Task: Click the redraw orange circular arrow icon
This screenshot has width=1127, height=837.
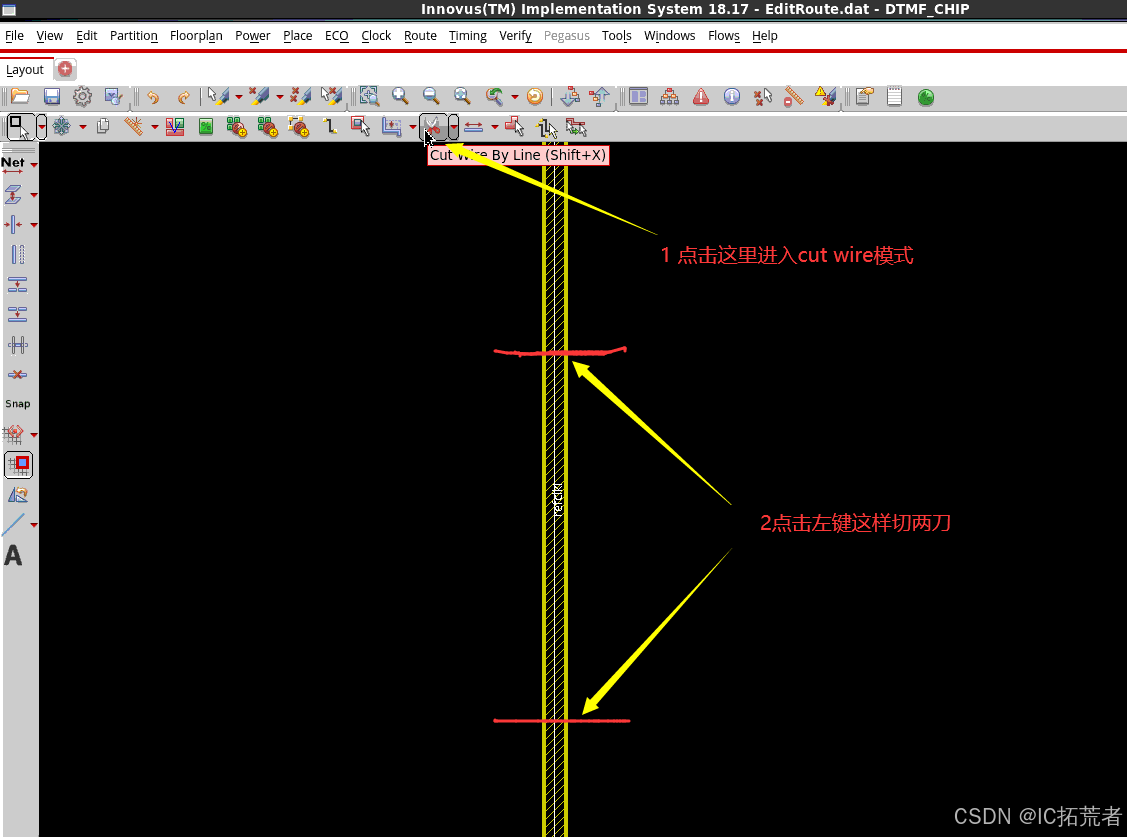Action: point(535,96)
